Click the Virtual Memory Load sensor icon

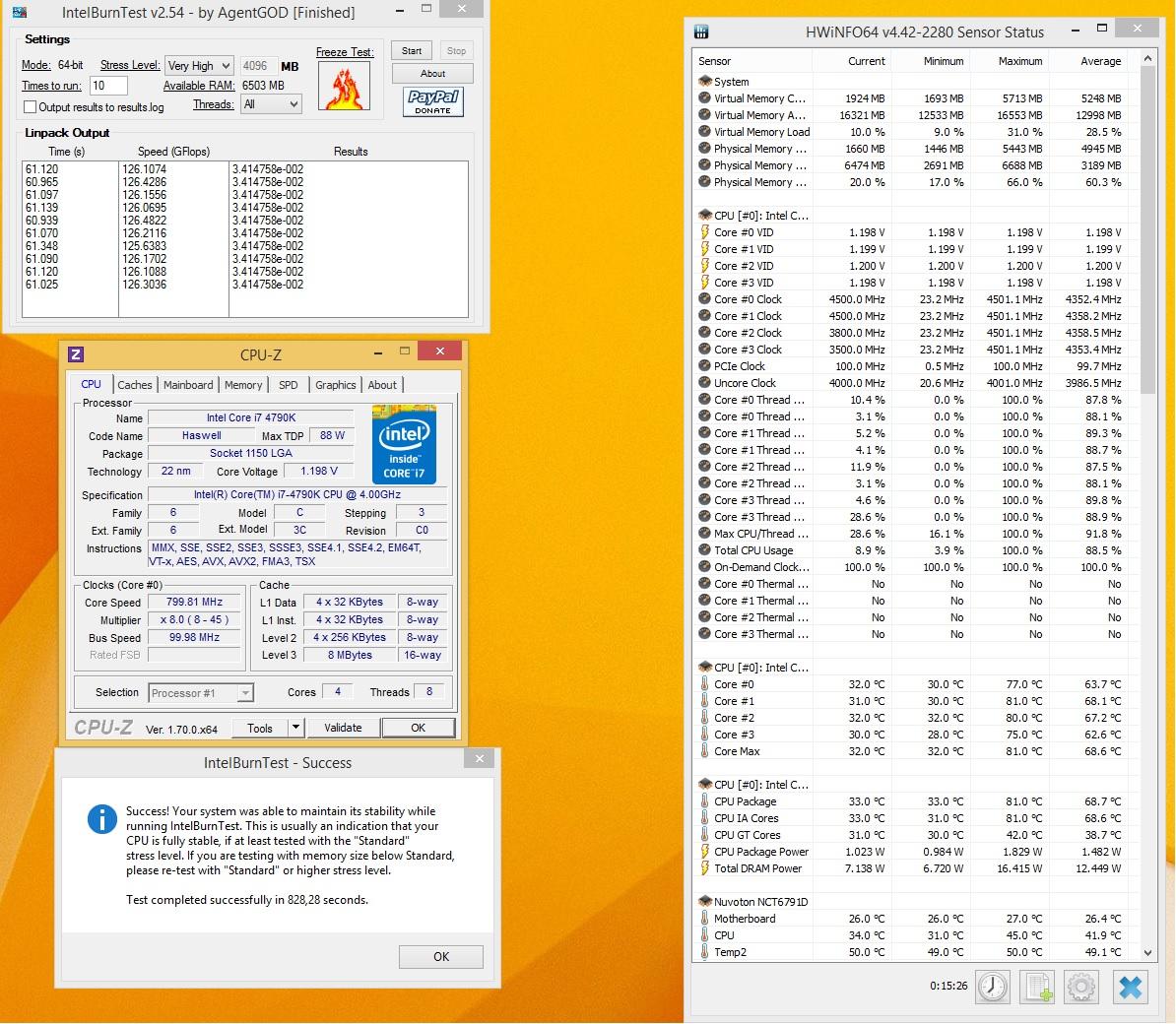coord(704,131)
